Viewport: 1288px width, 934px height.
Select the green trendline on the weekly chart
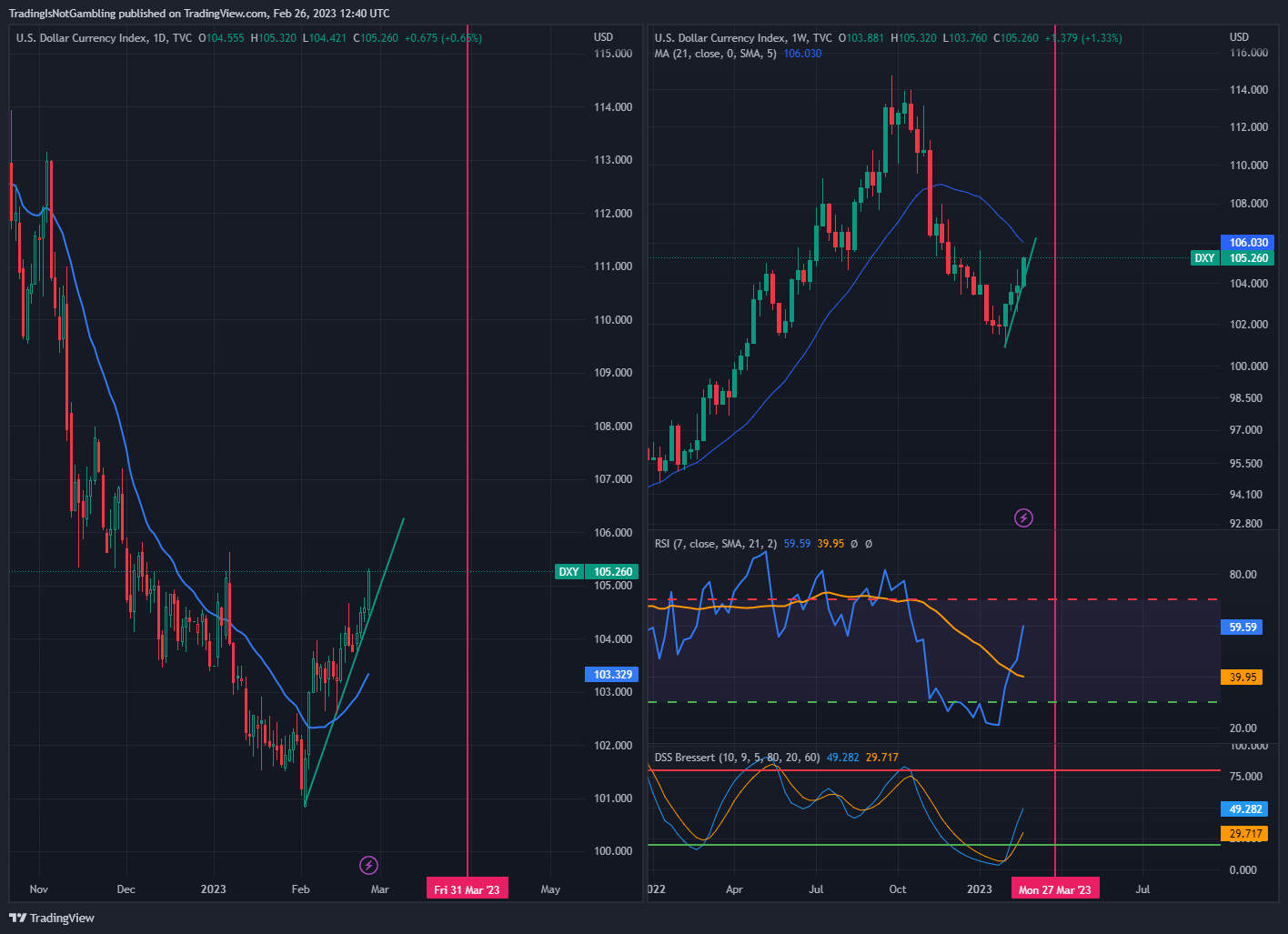[x=1021, y=292]
